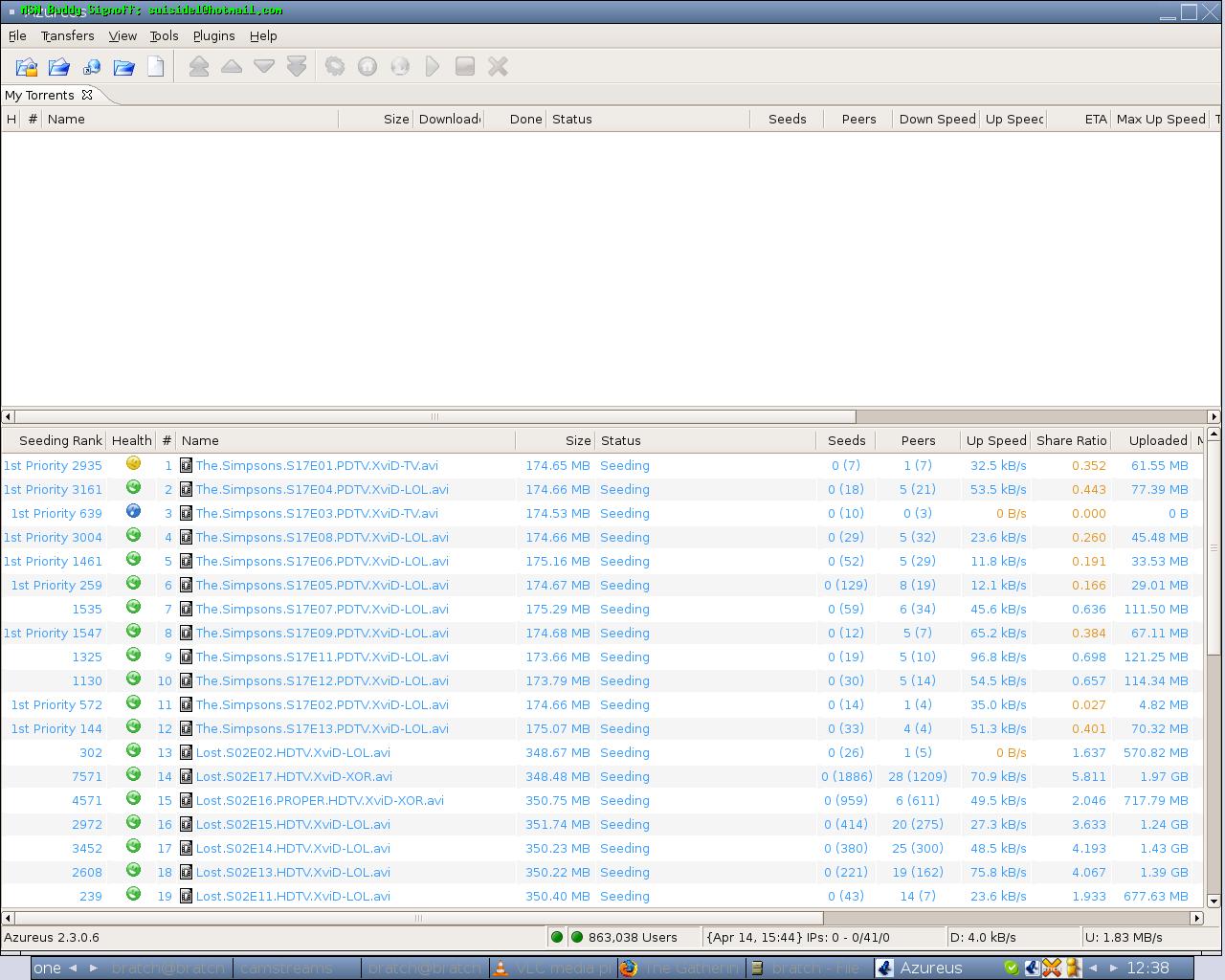Click the open torrent icon with padlock

coord(27,67)
